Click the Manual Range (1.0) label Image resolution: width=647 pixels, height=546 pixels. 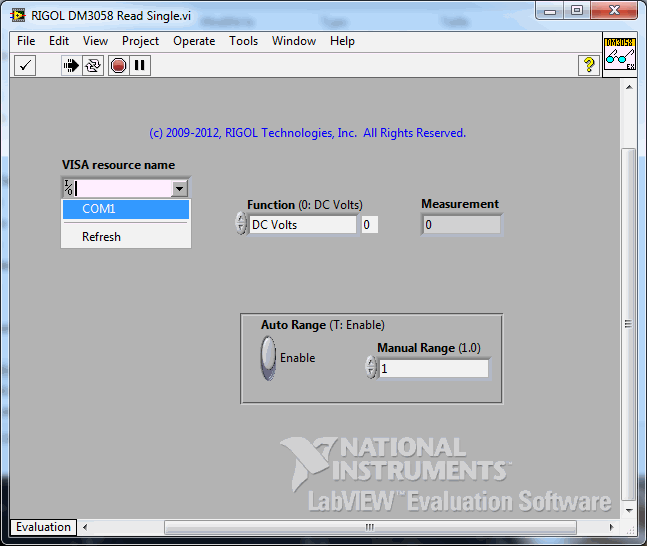tap(429, 348)
